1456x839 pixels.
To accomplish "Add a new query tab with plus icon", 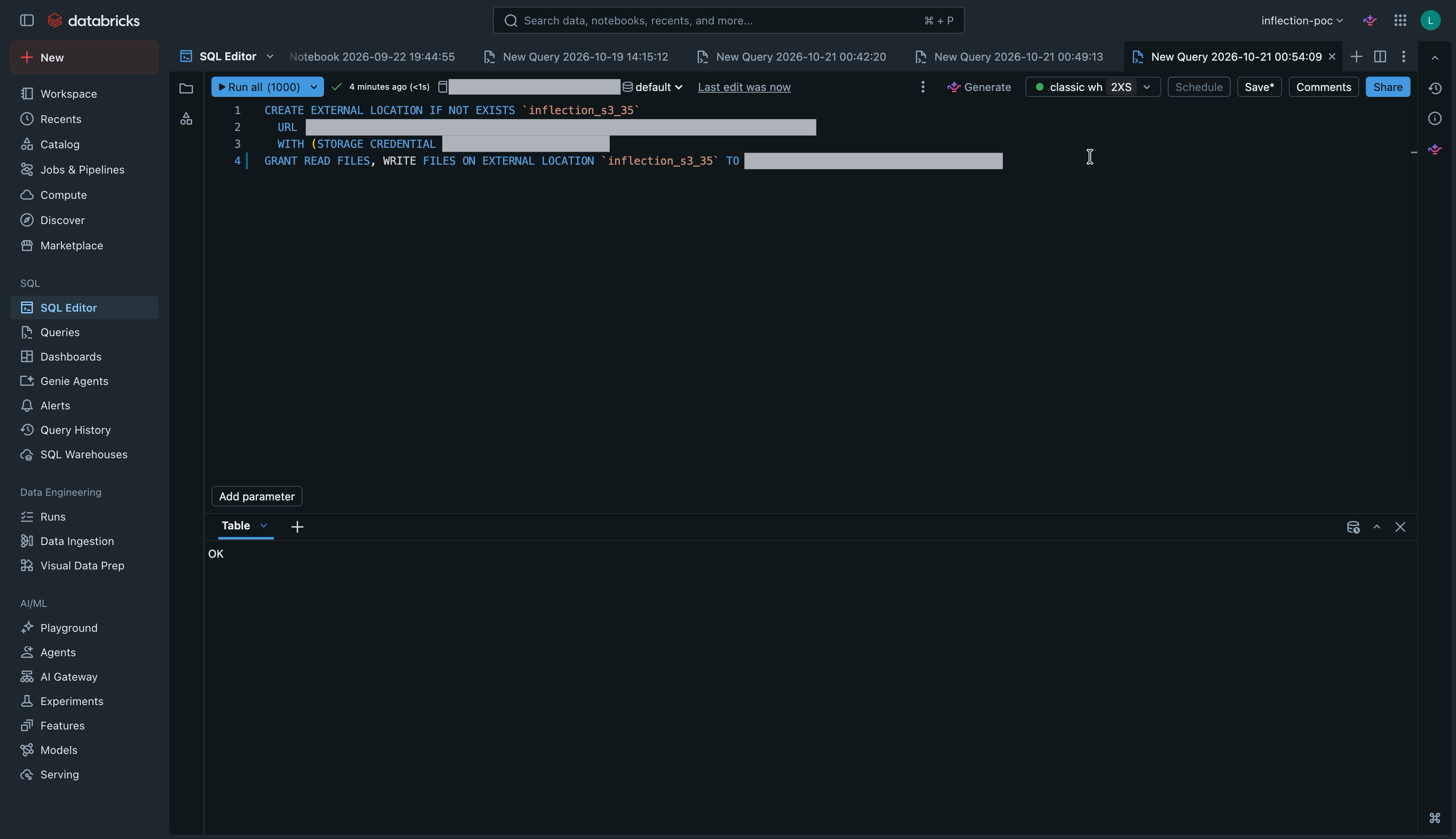I will [1356, 56].
